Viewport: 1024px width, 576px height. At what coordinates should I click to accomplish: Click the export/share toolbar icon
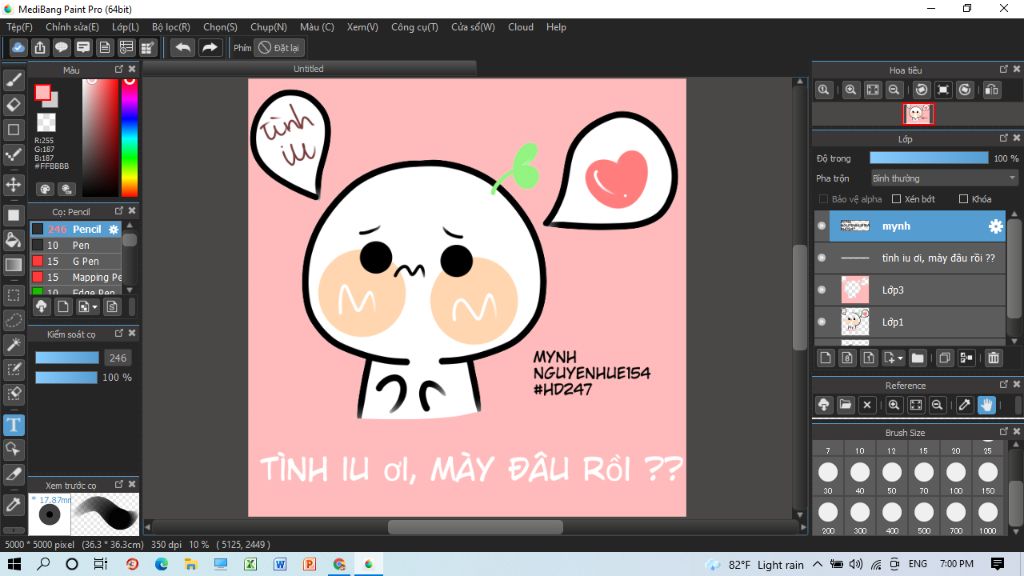pos(40,48)
